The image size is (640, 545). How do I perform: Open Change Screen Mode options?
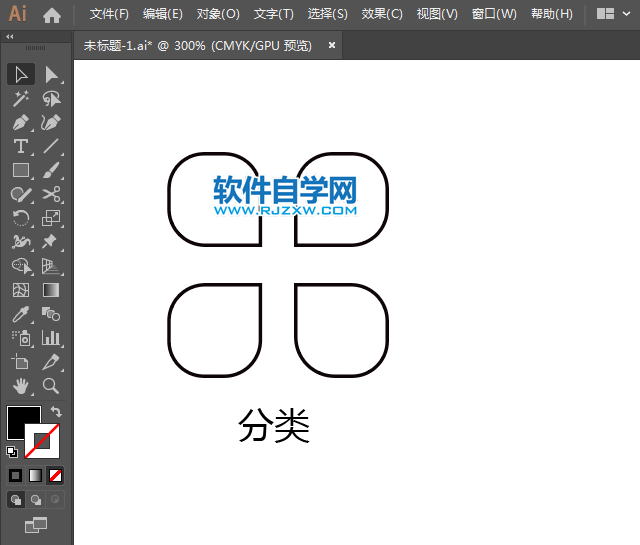36,524
